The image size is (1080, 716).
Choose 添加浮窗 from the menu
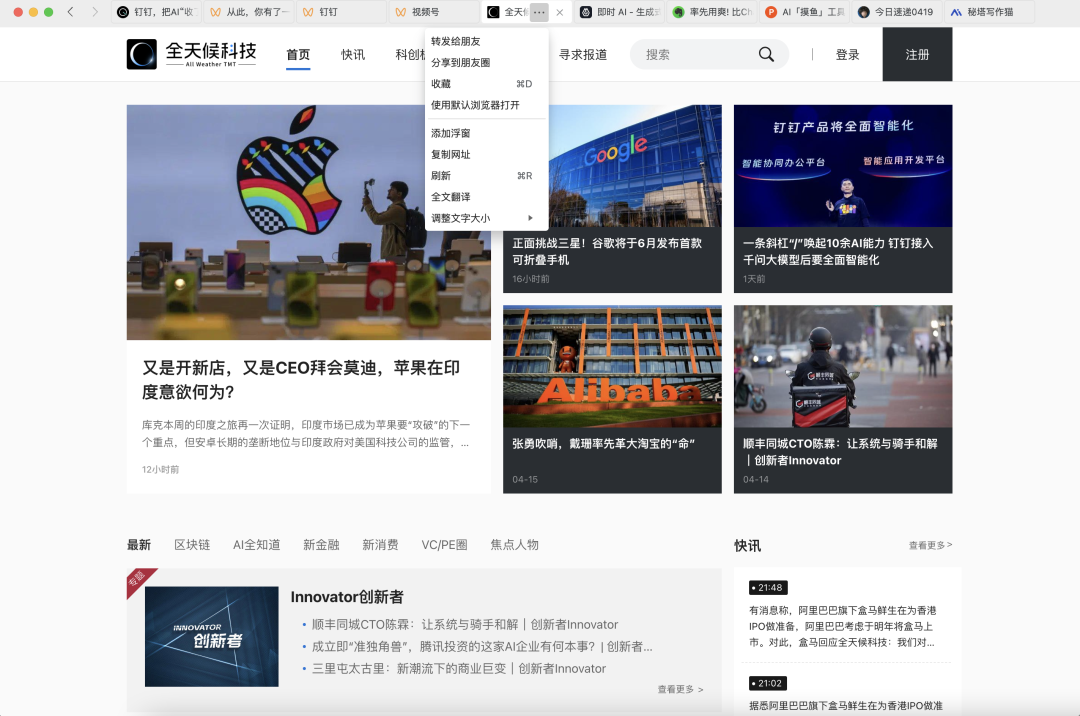(486, 134)
